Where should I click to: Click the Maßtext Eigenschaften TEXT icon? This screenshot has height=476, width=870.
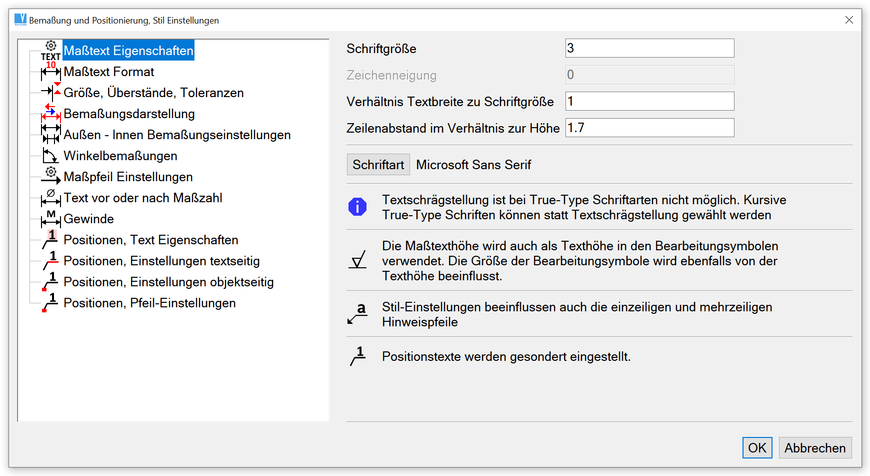(50, 51)
